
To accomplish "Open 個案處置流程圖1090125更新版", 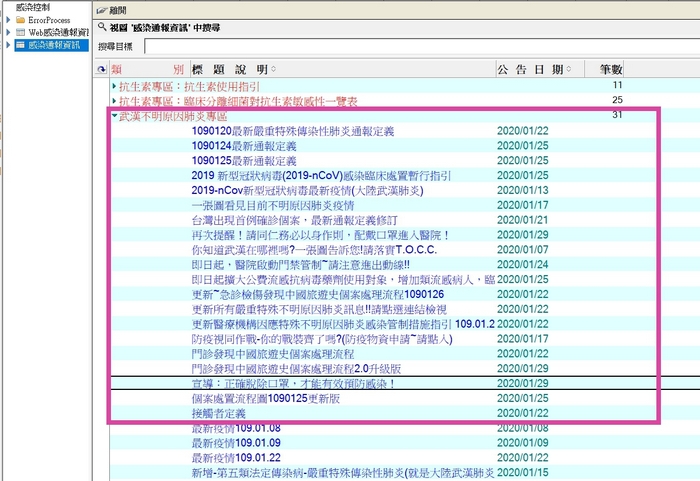I will [266, 398].
